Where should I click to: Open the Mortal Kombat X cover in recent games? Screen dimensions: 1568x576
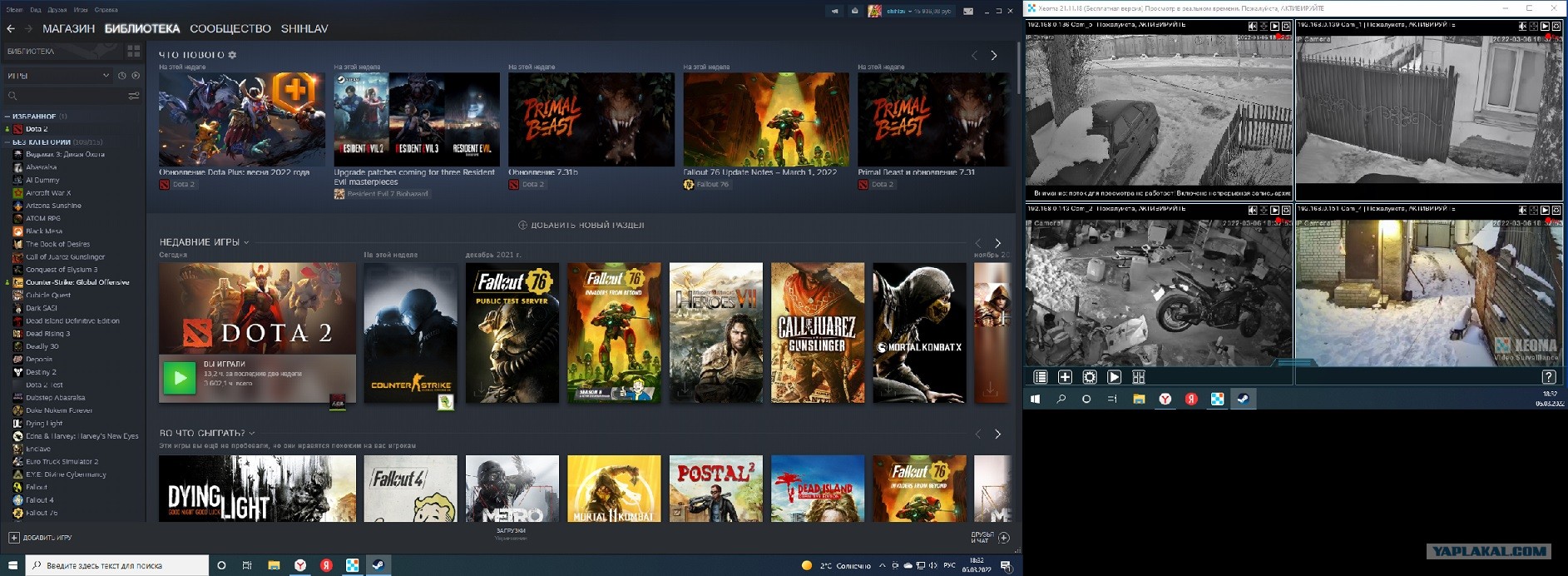tap(919, 333)
